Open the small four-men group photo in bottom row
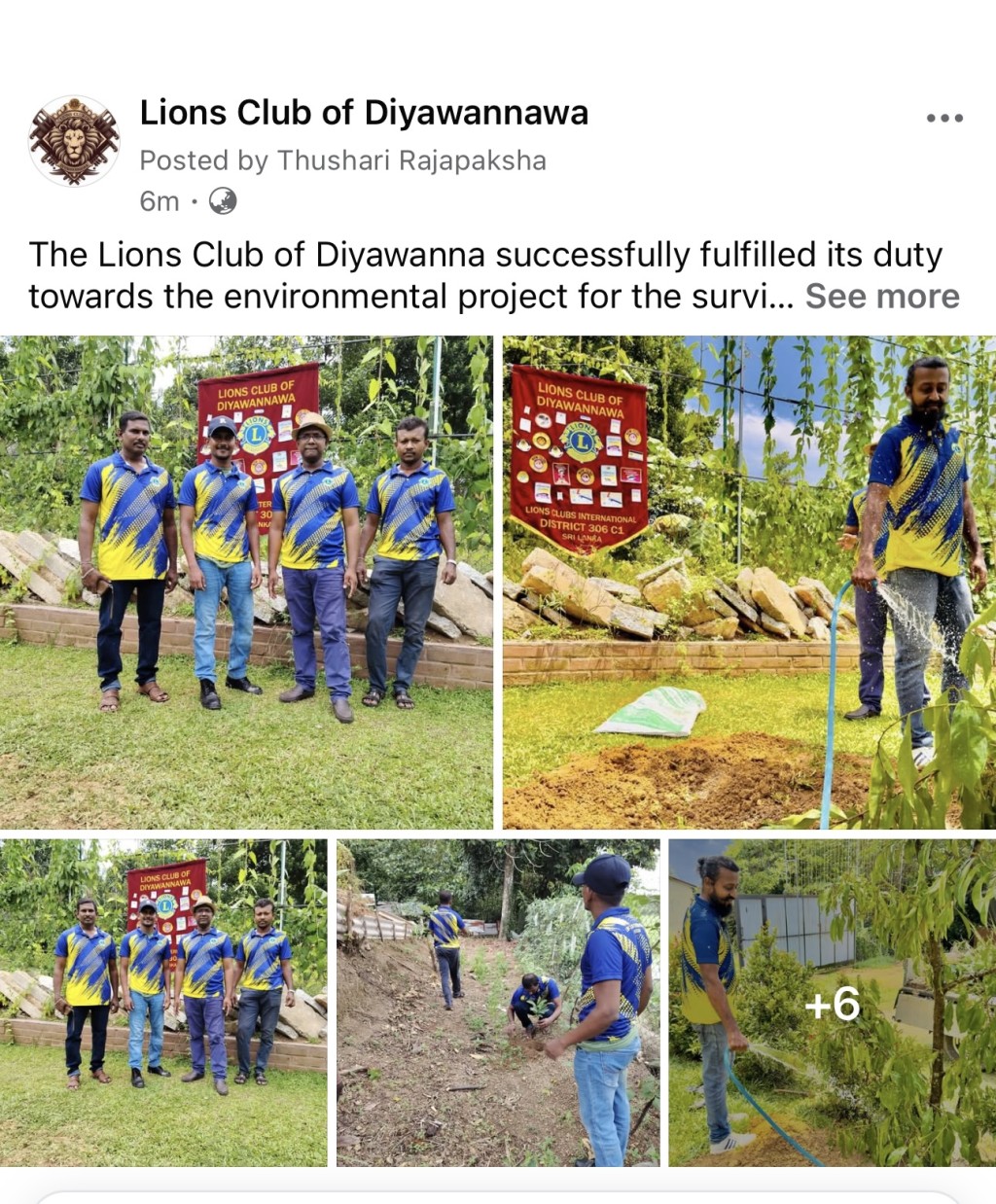This screenshot has width=996, height=1204. tap(163, 1003)
